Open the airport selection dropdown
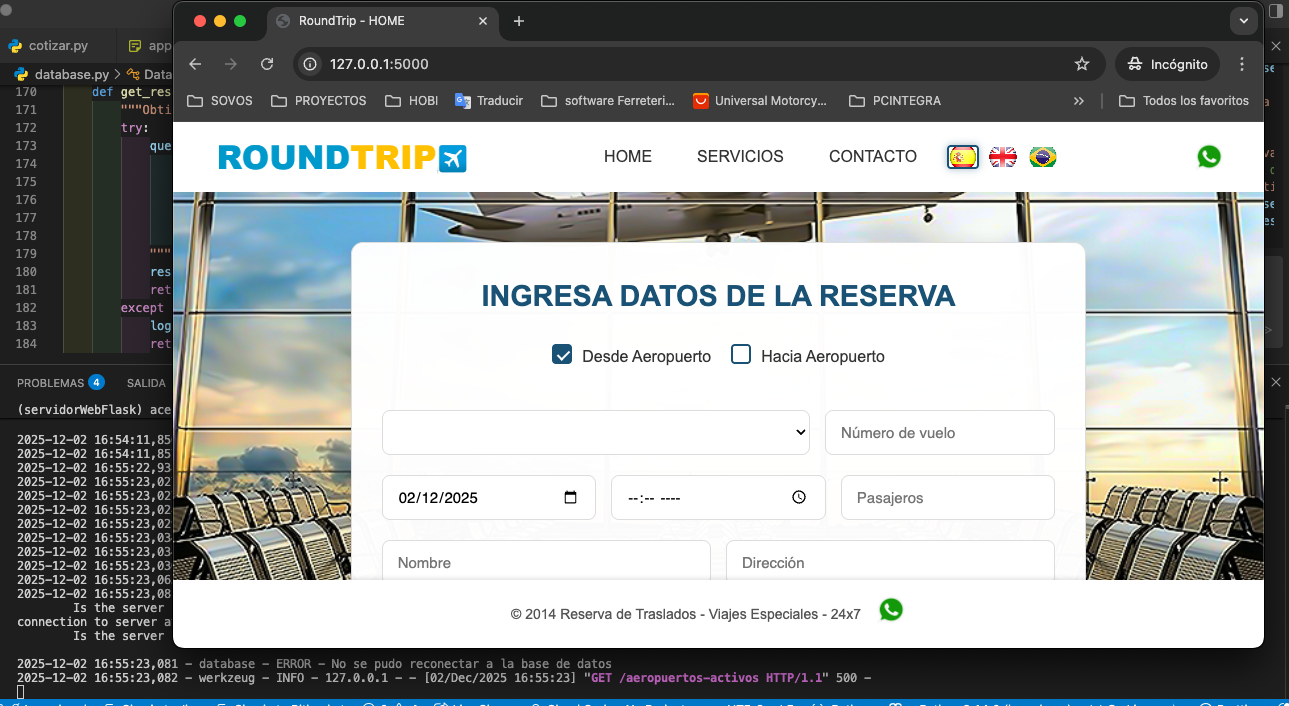This screenshot has height=706, width=1289. (596, 432)
